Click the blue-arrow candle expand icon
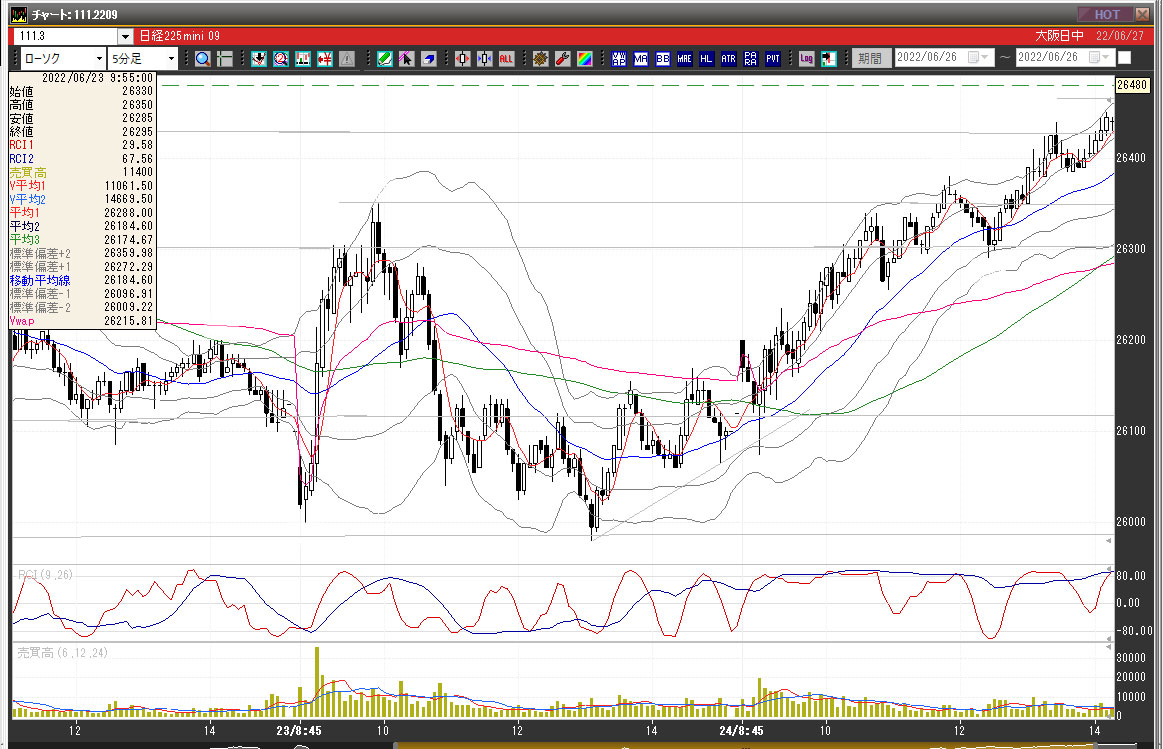The width and height of the screenshot is (1163, 749). coord(484,59)
